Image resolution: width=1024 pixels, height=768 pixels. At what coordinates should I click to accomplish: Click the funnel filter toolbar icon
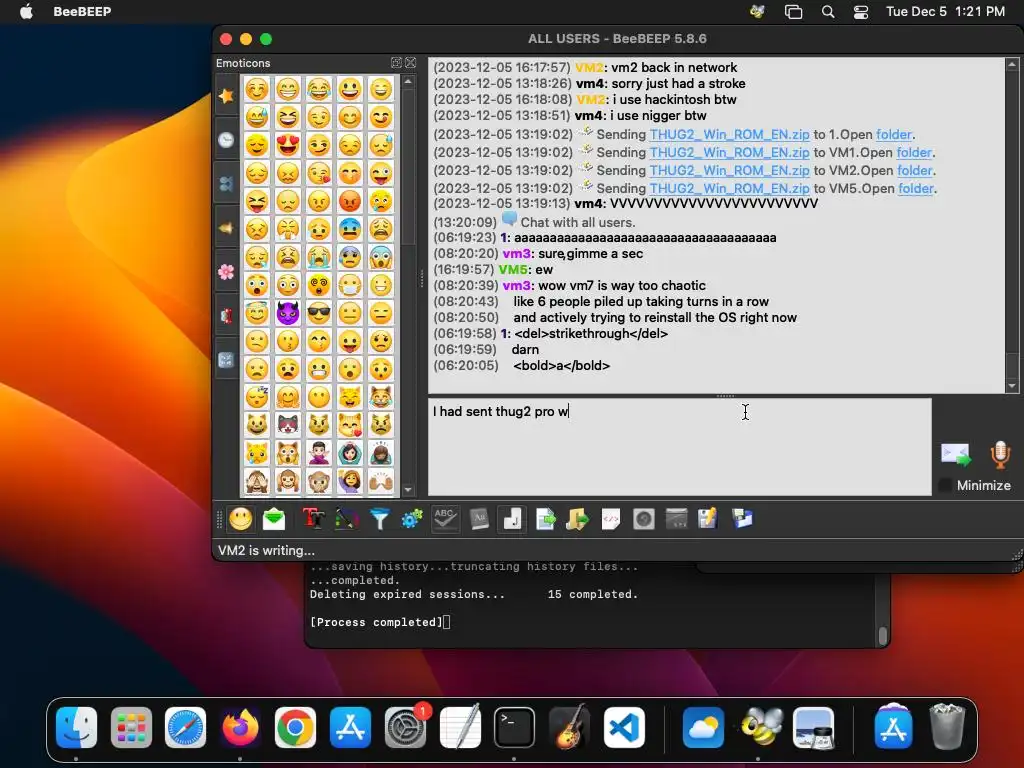(x=379, y=520)
